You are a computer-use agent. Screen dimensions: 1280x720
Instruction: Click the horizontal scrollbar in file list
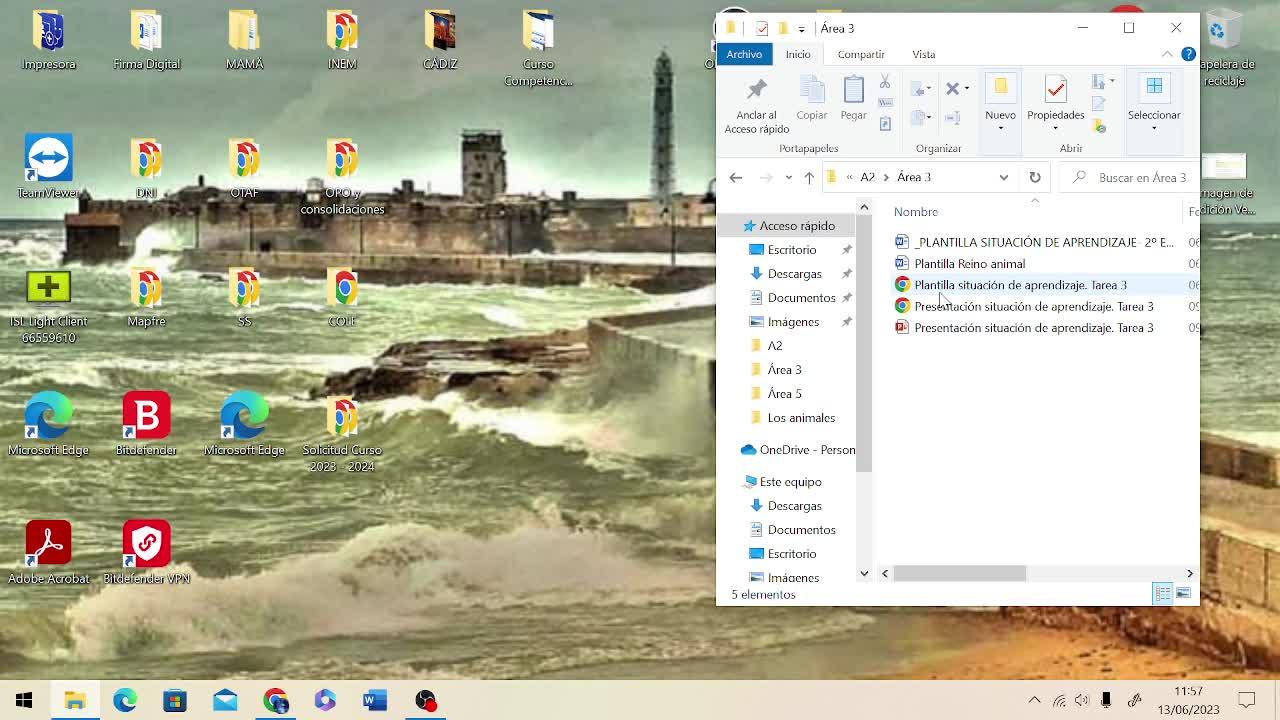coord(959,574)
